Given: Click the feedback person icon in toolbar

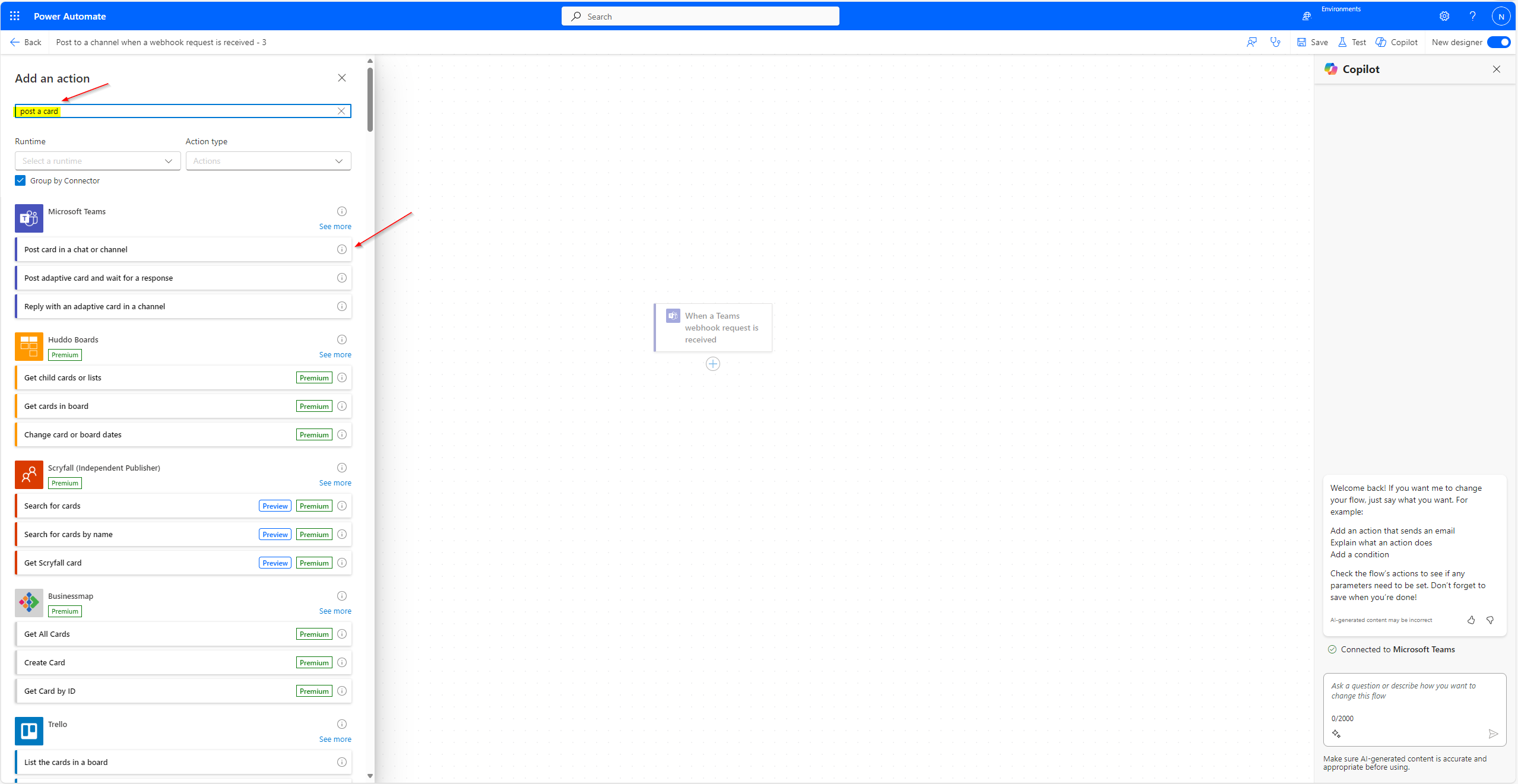Looking at the screenshot, I should pos(1251,42).
